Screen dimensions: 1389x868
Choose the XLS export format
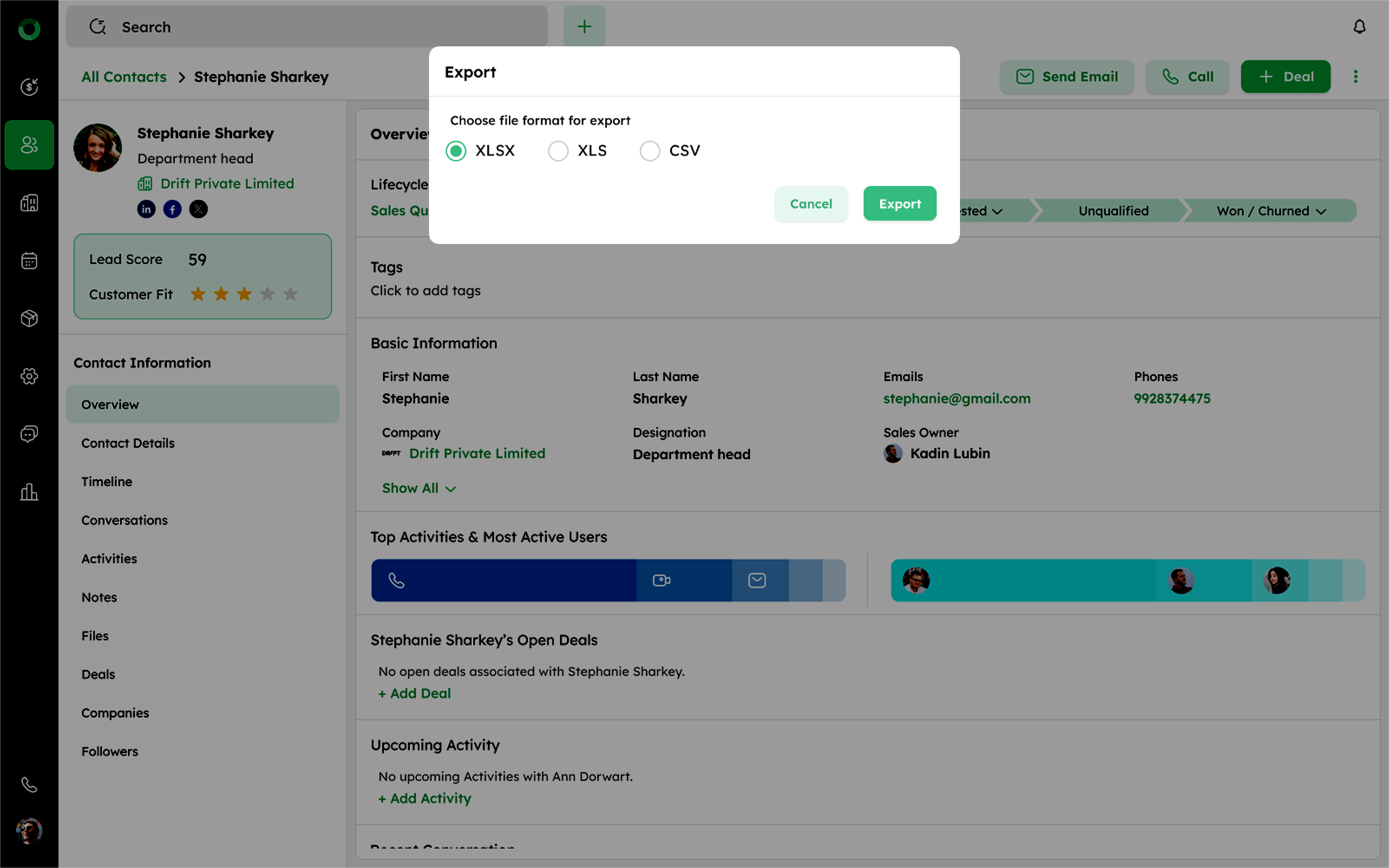coord(558,151)
